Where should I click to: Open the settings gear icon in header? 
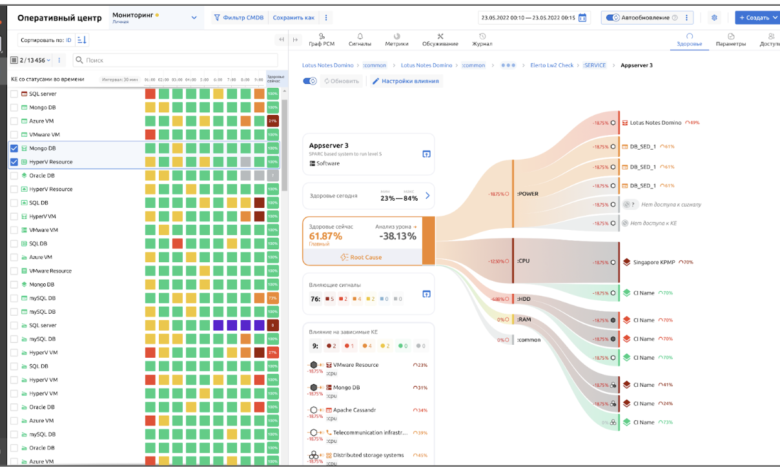(x=714, y=17)
